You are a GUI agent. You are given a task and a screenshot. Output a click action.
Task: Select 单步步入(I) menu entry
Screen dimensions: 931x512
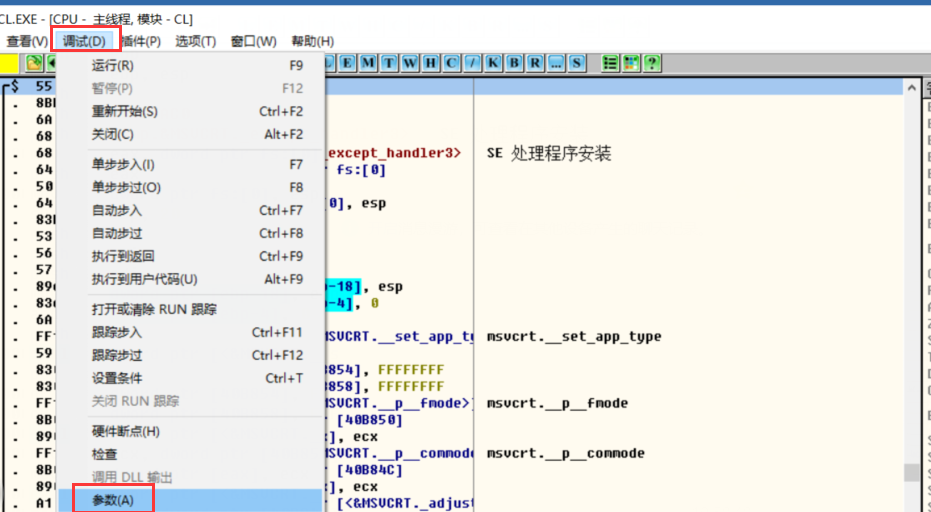pyautogui.click(x=190, y=165)
